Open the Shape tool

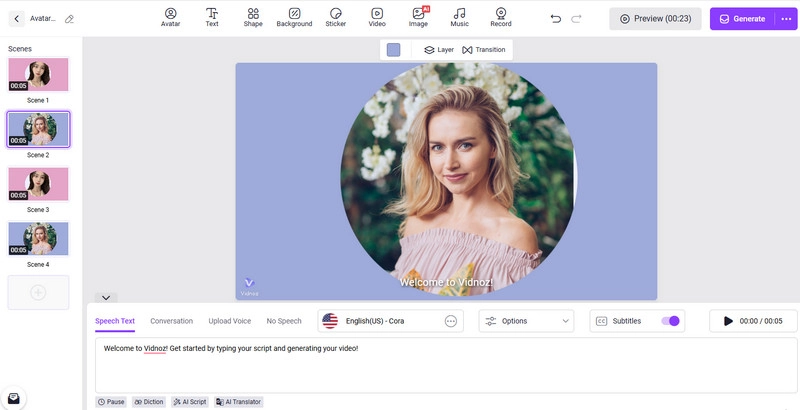[253, 17]
